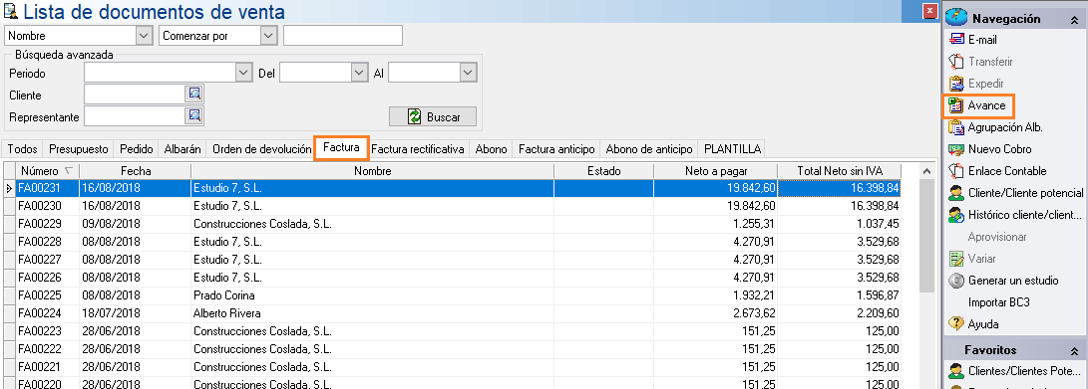This screenshot has height=389, width=1088.
Task: Click the Cliente/Cliente potencial icon
Action: (957, 193)
